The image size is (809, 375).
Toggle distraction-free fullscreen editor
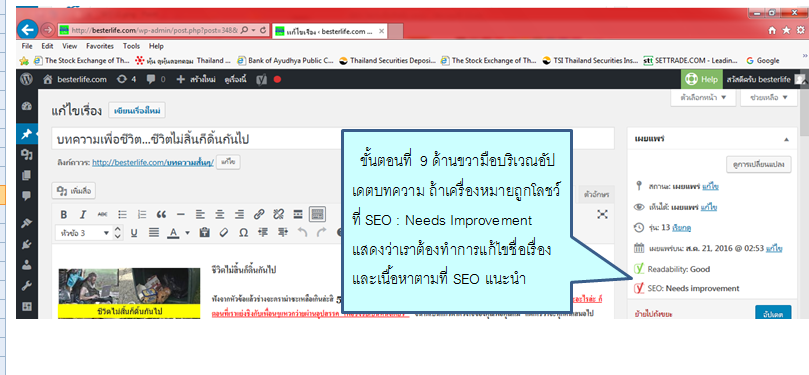click(x=602, y=214)
